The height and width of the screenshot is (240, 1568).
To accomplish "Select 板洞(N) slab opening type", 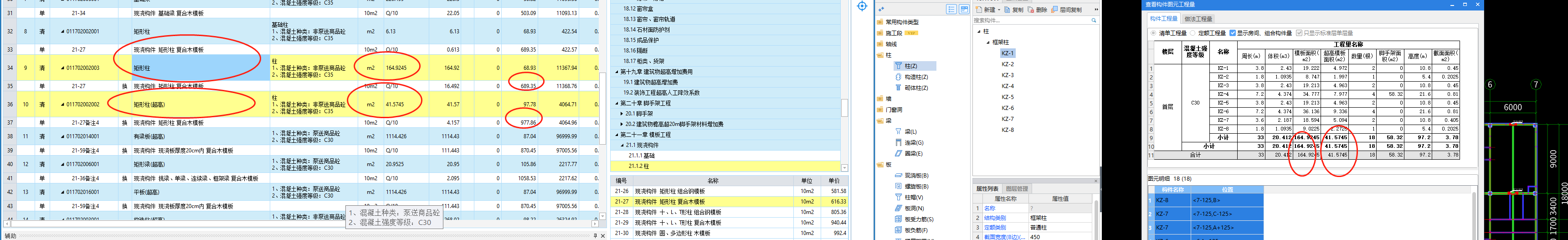I will tap(909, 209).
